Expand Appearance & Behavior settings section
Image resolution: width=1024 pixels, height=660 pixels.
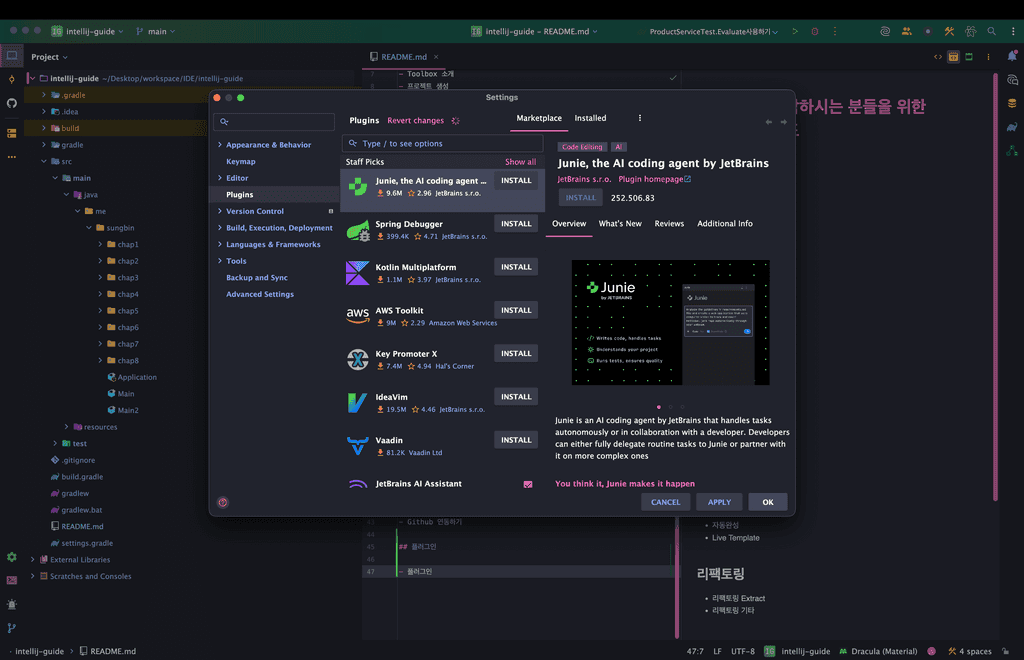tap(220, 145)
